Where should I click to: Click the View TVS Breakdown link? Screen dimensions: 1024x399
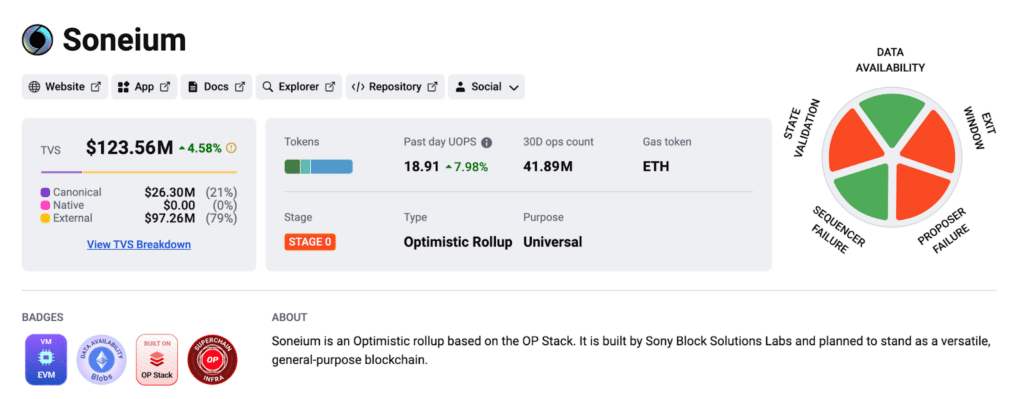pyautogui.click(x=139, y=245)
